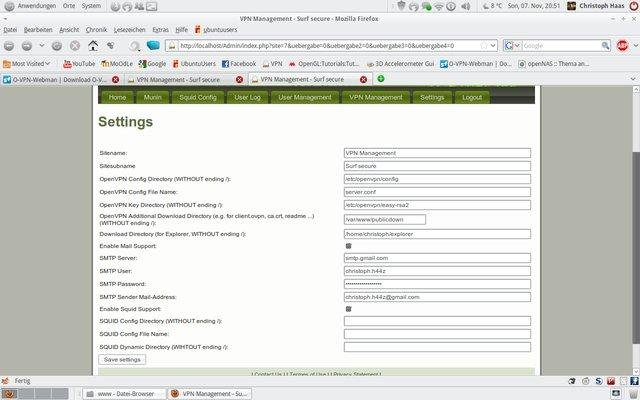Open the VPN Management nav page

point(376,98)
